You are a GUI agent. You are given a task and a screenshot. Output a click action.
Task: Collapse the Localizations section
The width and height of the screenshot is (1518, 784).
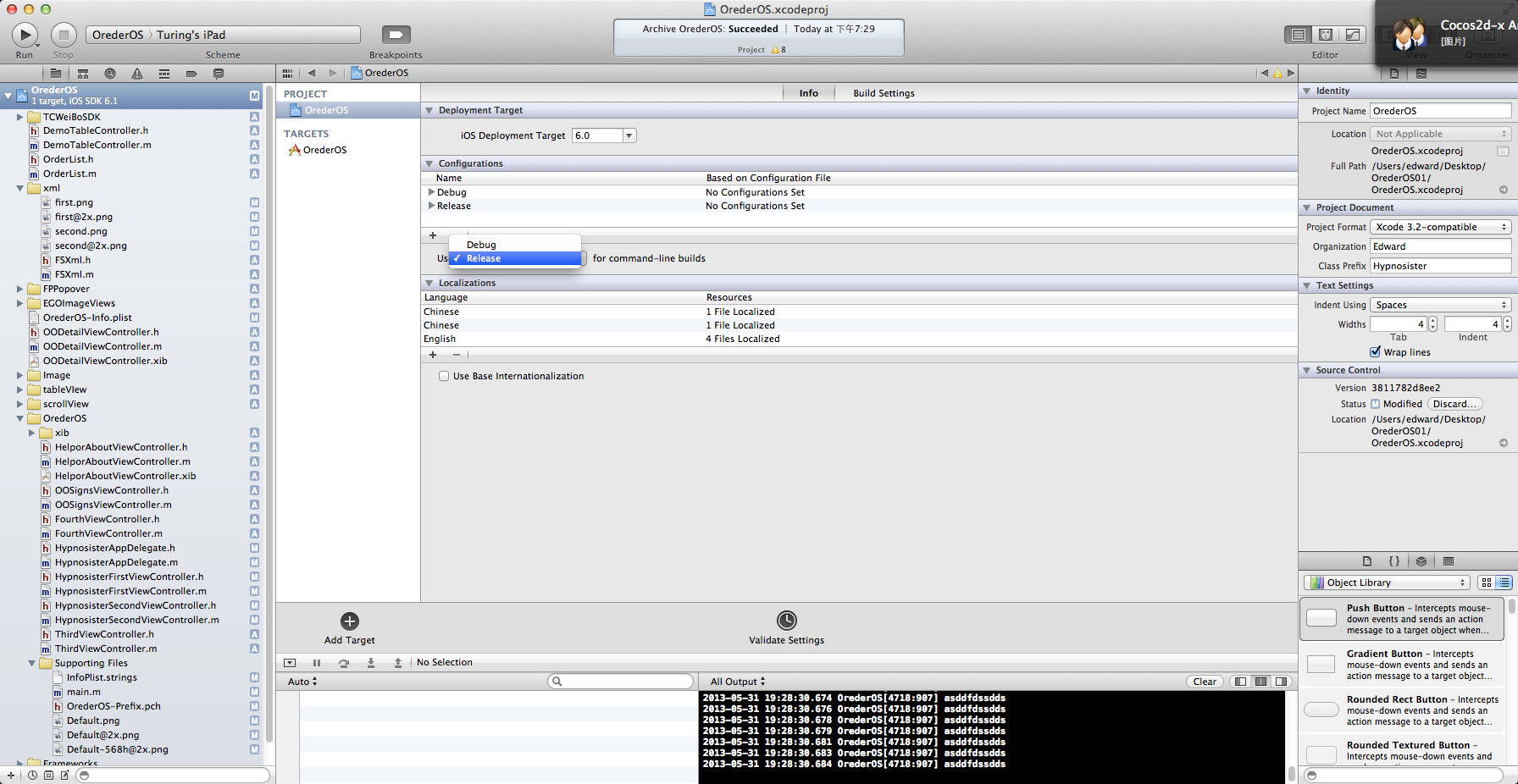(429, 283)
